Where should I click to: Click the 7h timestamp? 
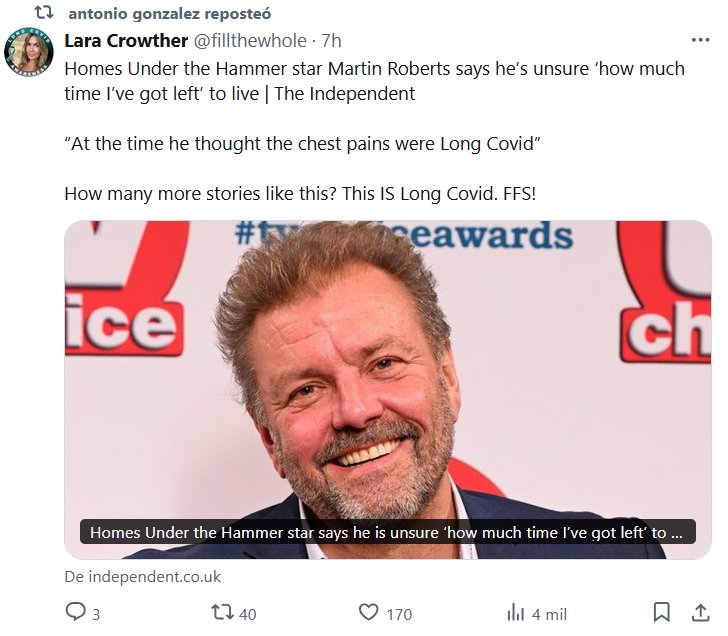(330, 41)
